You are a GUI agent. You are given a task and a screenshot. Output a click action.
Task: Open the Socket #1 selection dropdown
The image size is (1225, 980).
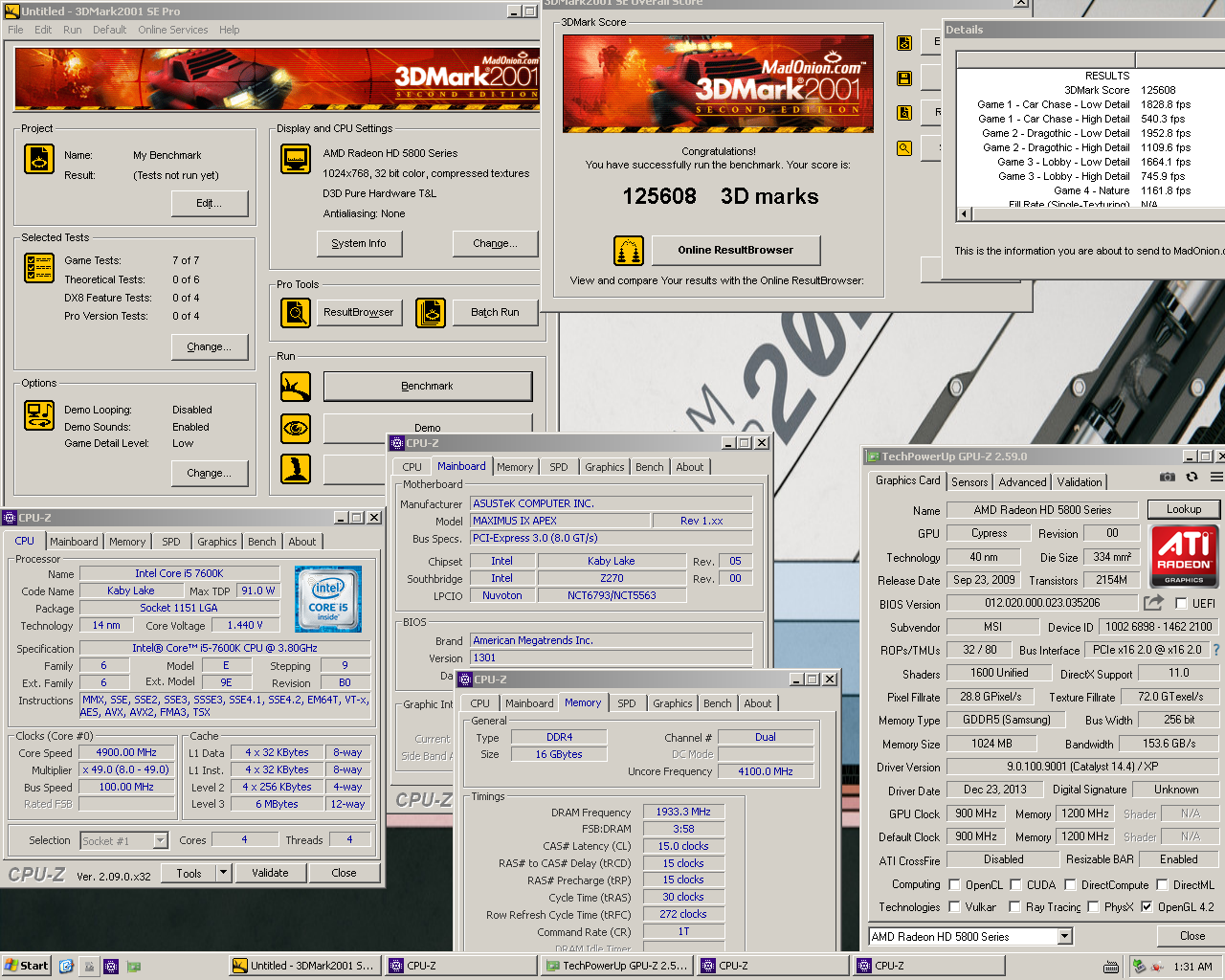tap(160, 840)
